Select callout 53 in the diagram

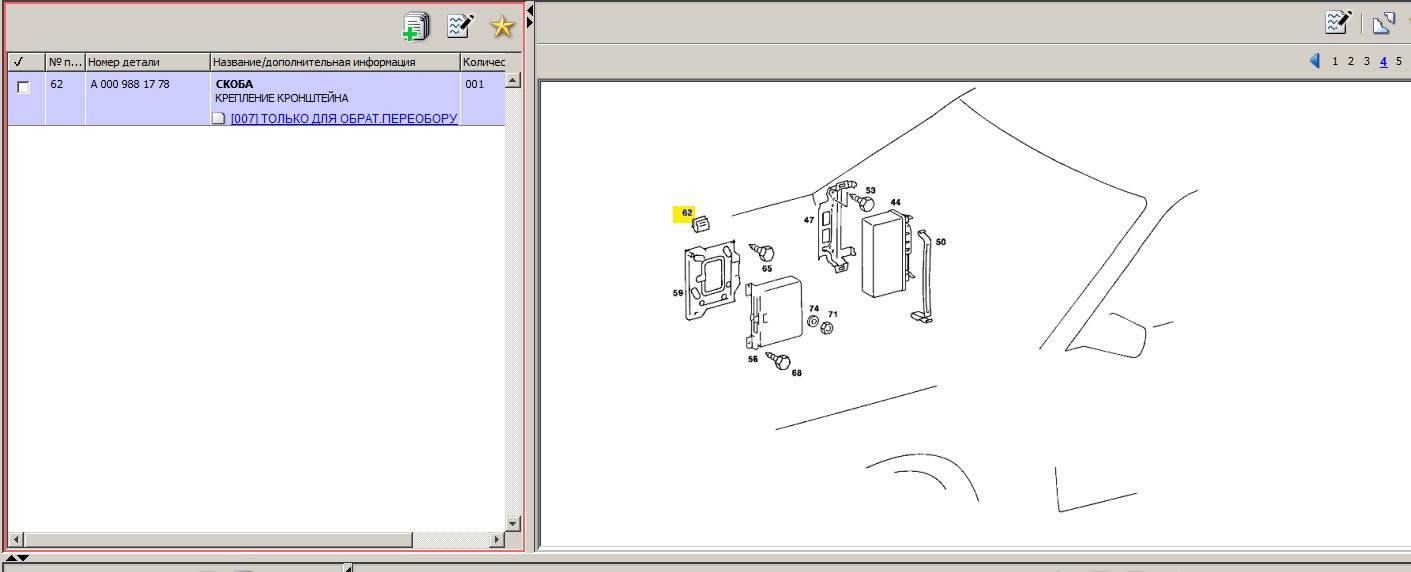click(x=870, y=190)
